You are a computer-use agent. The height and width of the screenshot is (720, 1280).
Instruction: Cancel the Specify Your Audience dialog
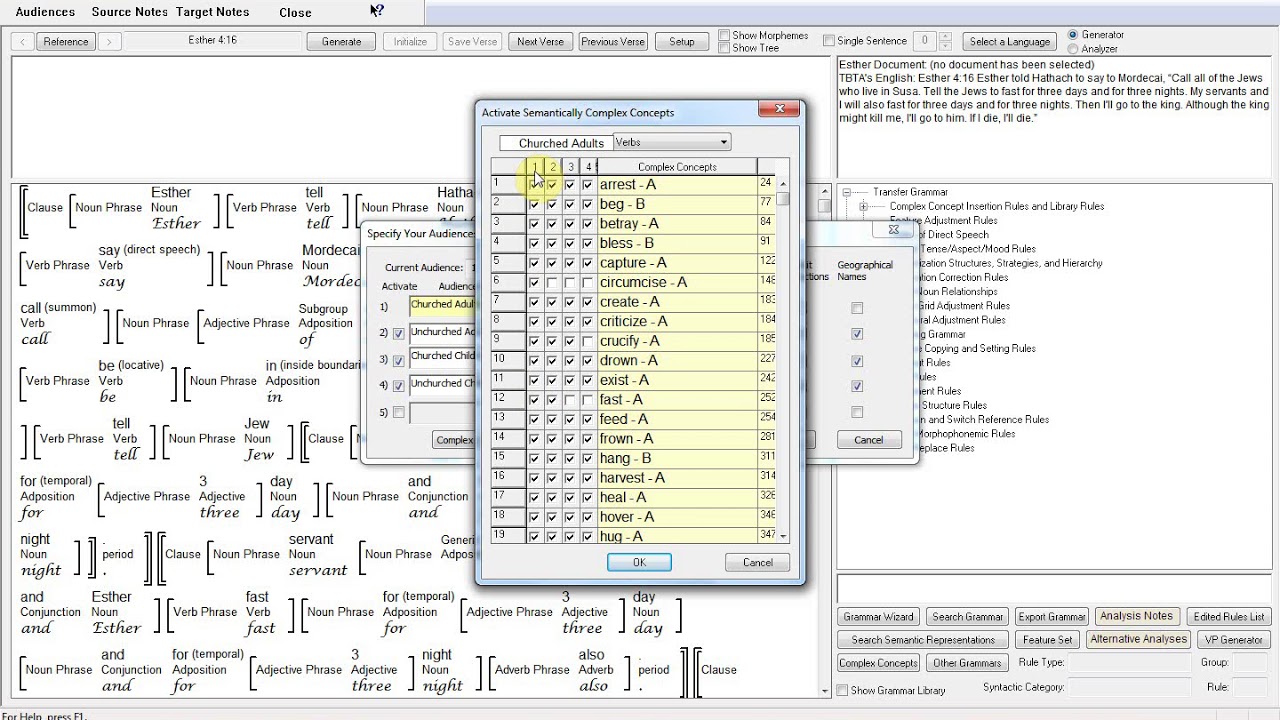(x=868, y=439)
